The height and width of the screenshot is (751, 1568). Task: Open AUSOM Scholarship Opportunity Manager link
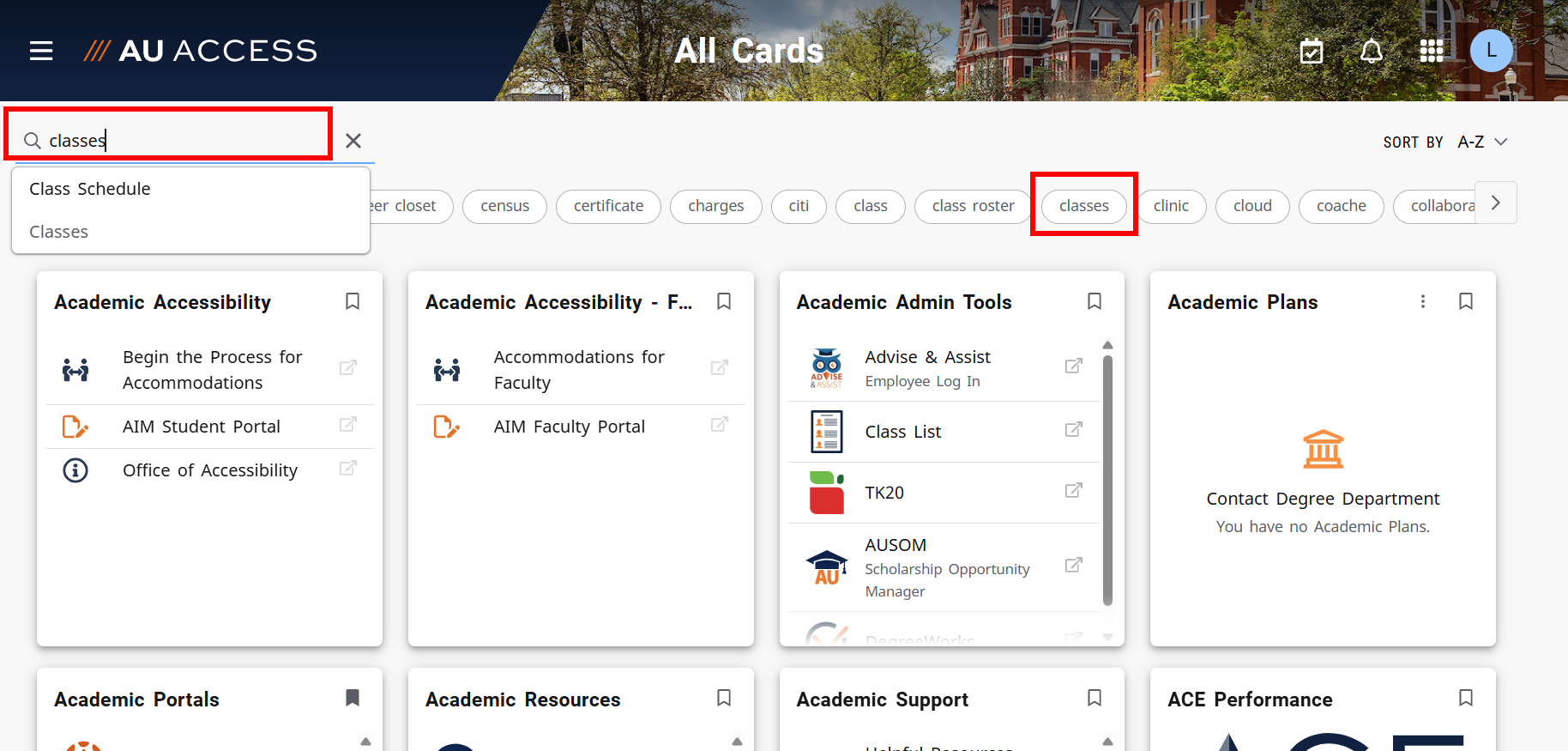(944, 567)
